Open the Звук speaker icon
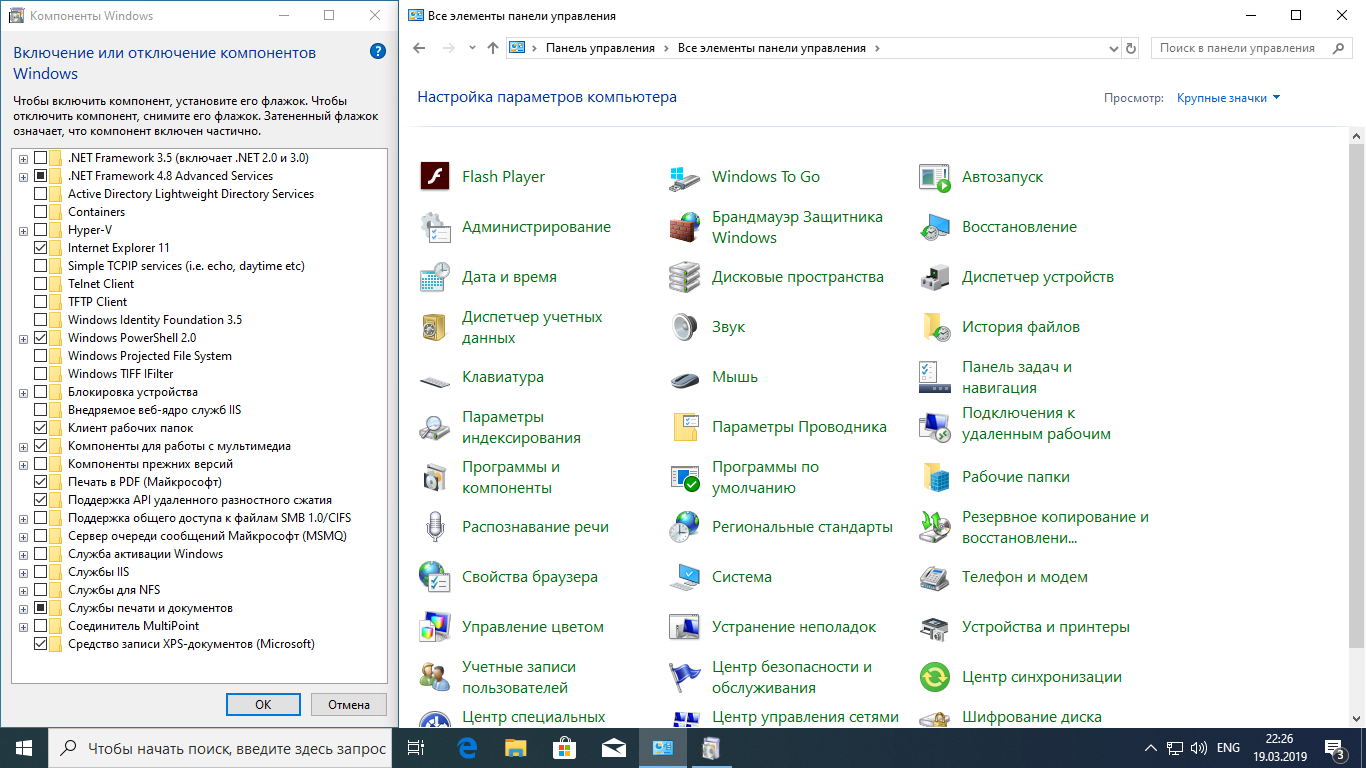1366x768 pixels. (x=685, y=327)
